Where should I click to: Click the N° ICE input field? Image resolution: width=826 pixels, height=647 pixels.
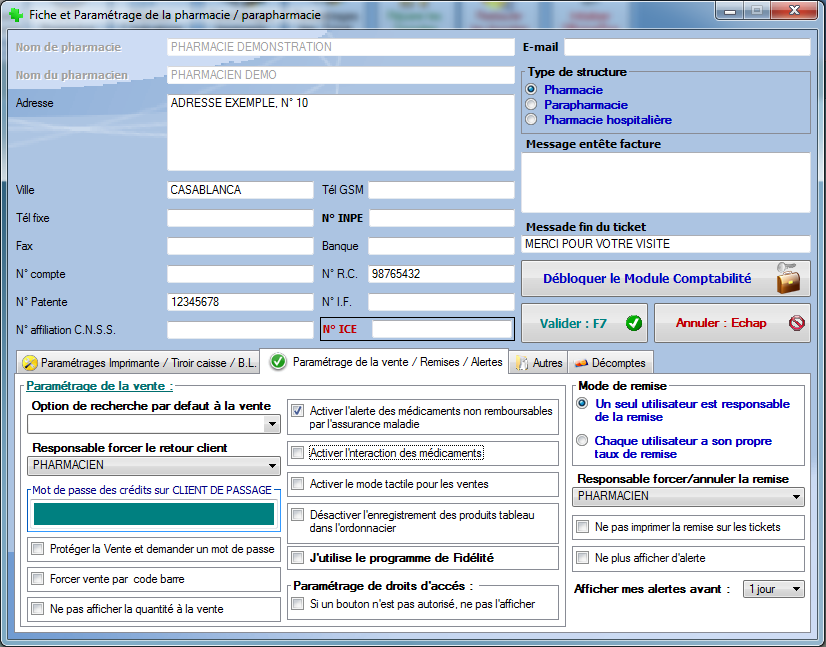[x=441, y=329]
